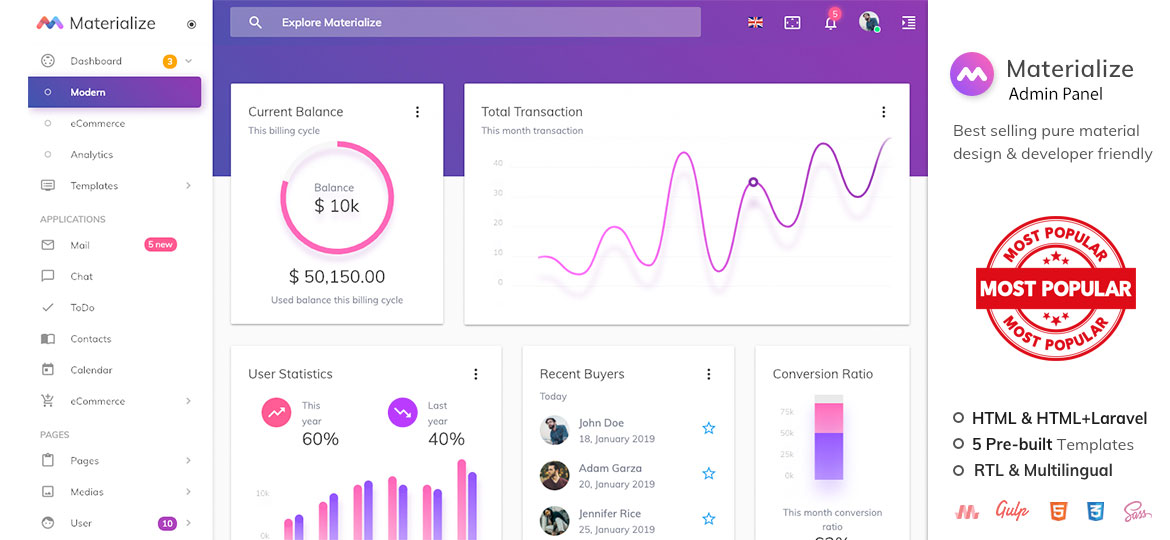Open Analytics dashboard from sidebar
This screenshot has width=1170, height=540.
tap(92, 155)
